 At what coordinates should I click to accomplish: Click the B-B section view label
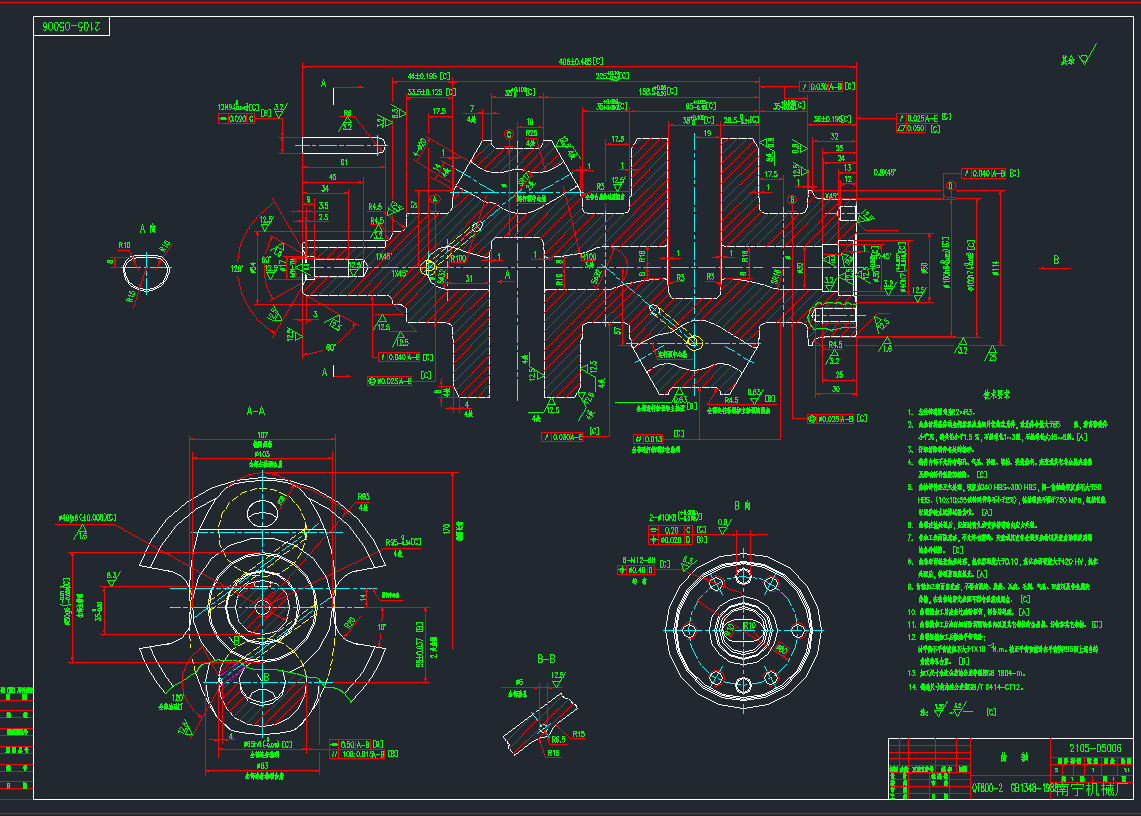(x=547, y=658)
